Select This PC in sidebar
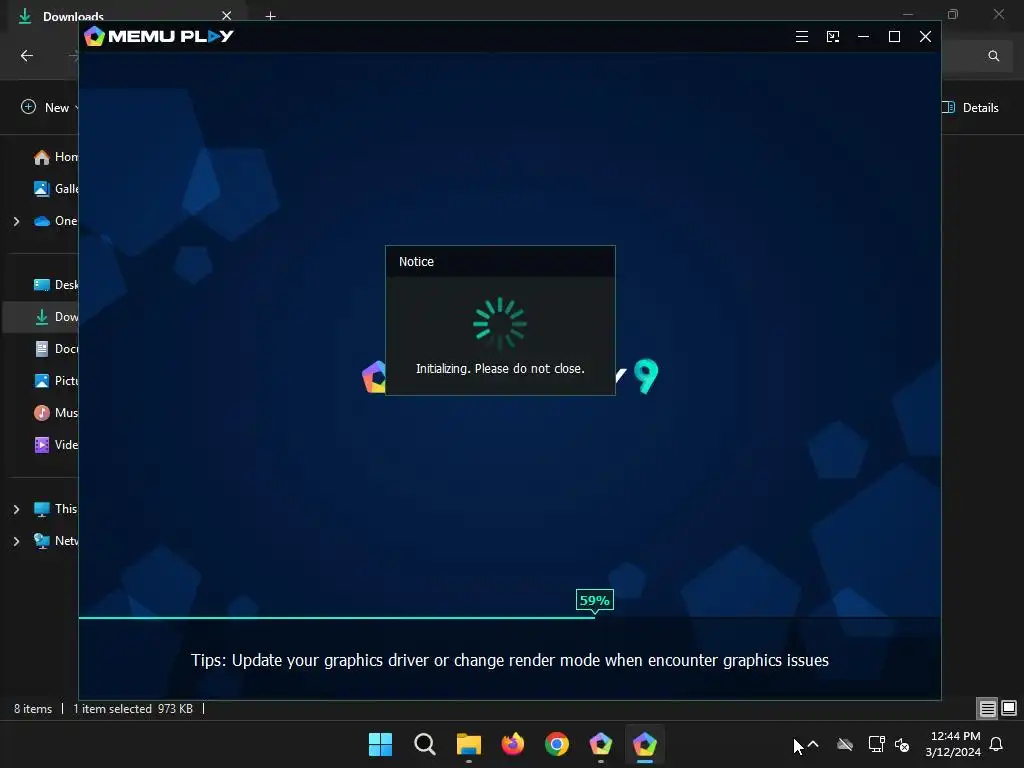The height and width of the screenshot is (768, 1024). pyautogui.click(x=56, y=509)
